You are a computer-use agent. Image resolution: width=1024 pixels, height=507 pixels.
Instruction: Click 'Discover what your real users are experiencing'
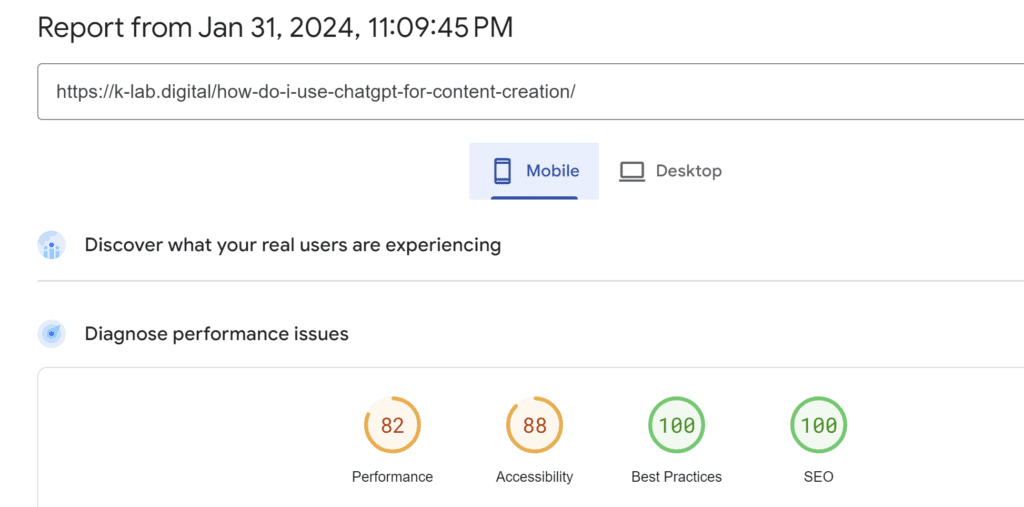293,245
